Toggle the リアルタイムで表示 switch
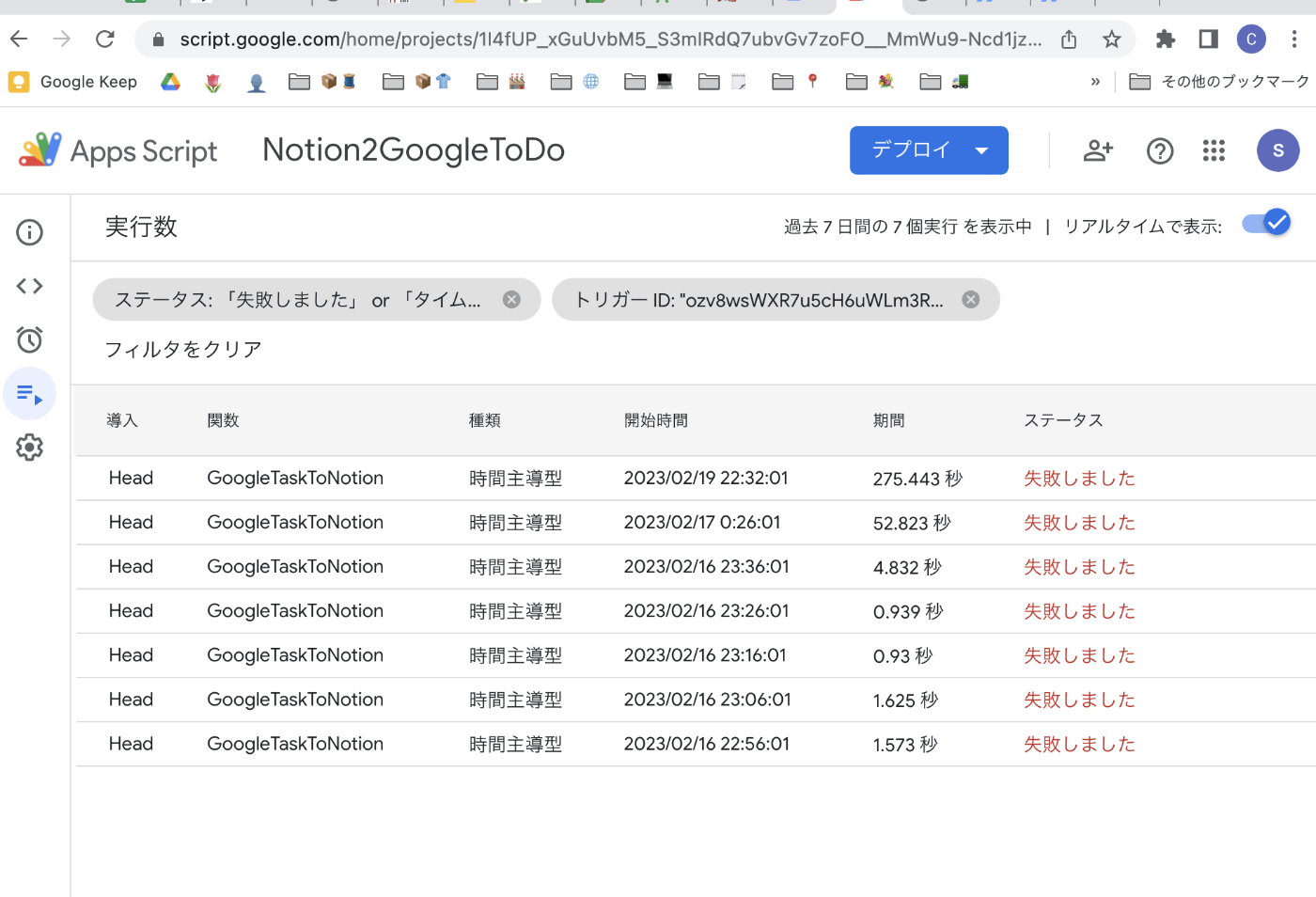This screenshot has width=1316, height=897. (1266, 223)
